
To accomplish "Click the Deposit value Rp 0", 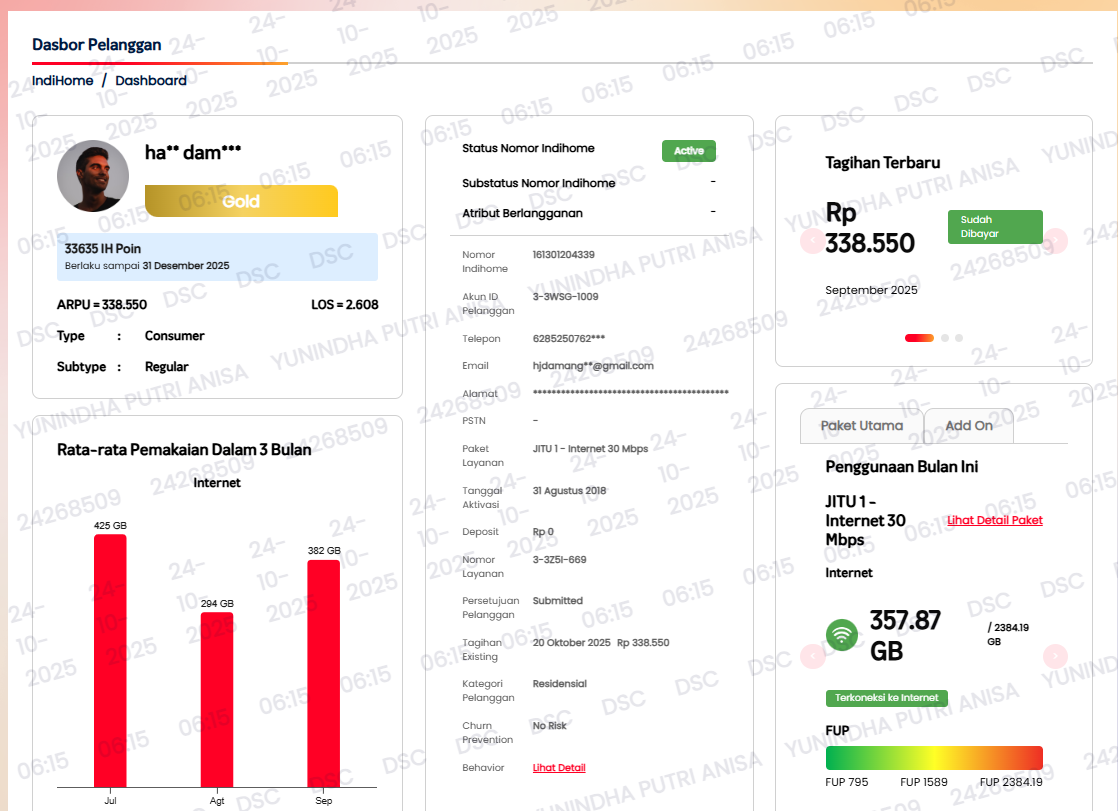I will coord(543,532).
